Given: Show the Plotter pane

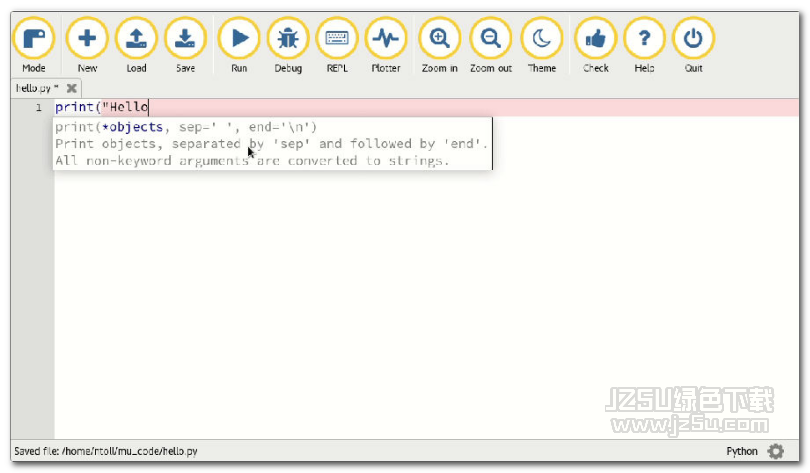Looking at the screenshot, I should coord(386,45).
